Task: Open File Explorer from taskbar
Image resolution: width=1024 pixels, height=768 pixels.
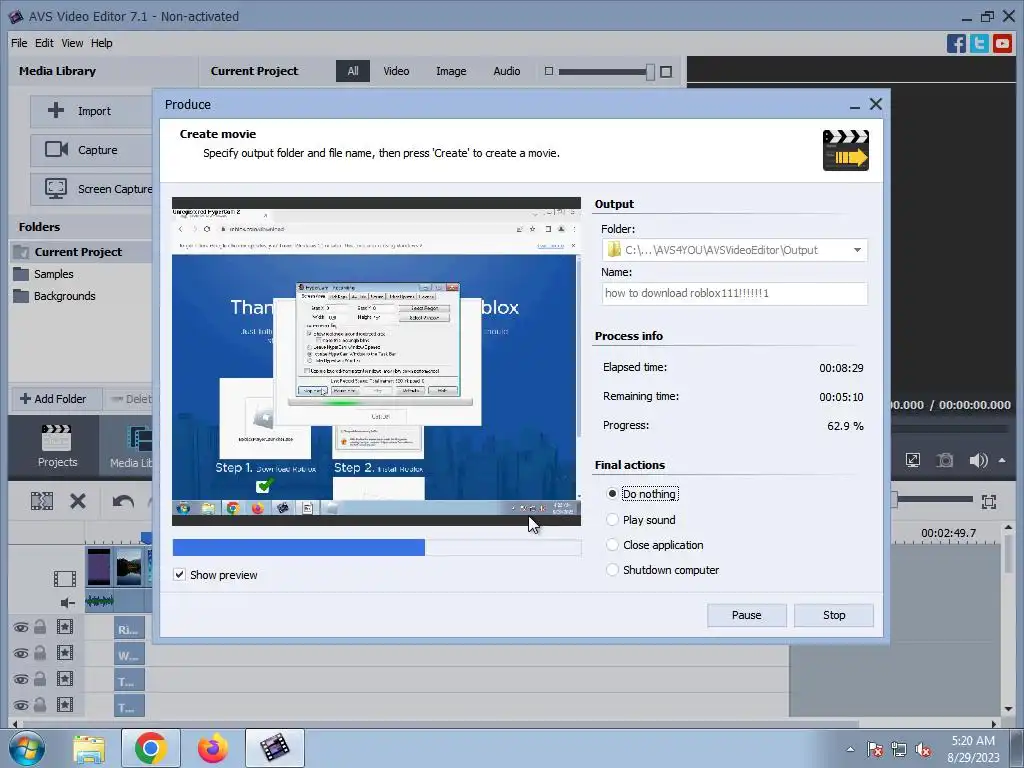Action: click(x=89, y=749)
